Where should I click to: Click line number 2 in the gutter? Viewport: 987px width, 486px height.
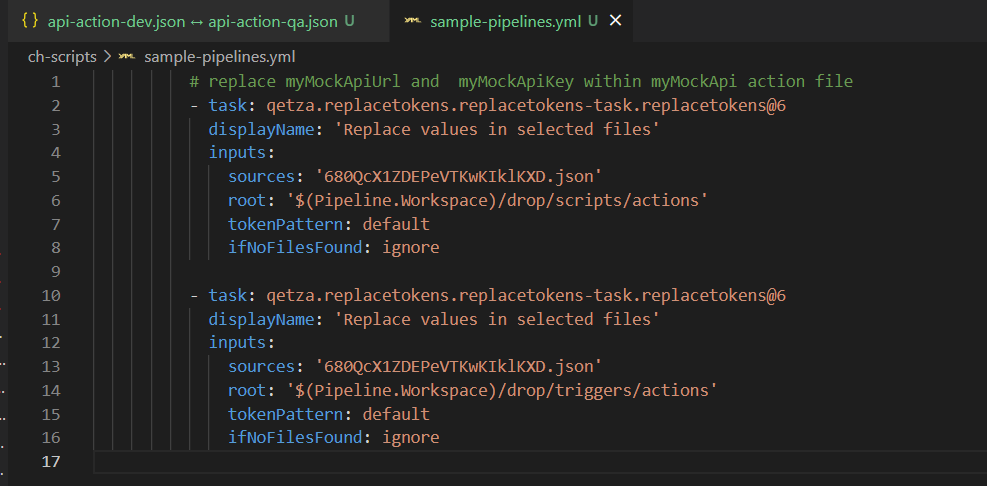(x=56, y=105)
